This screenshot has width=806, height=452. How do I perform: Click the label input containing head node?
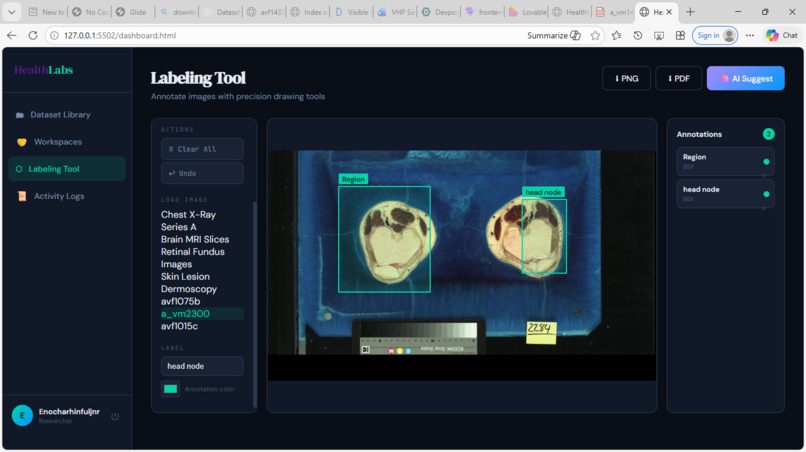[202, 366]
